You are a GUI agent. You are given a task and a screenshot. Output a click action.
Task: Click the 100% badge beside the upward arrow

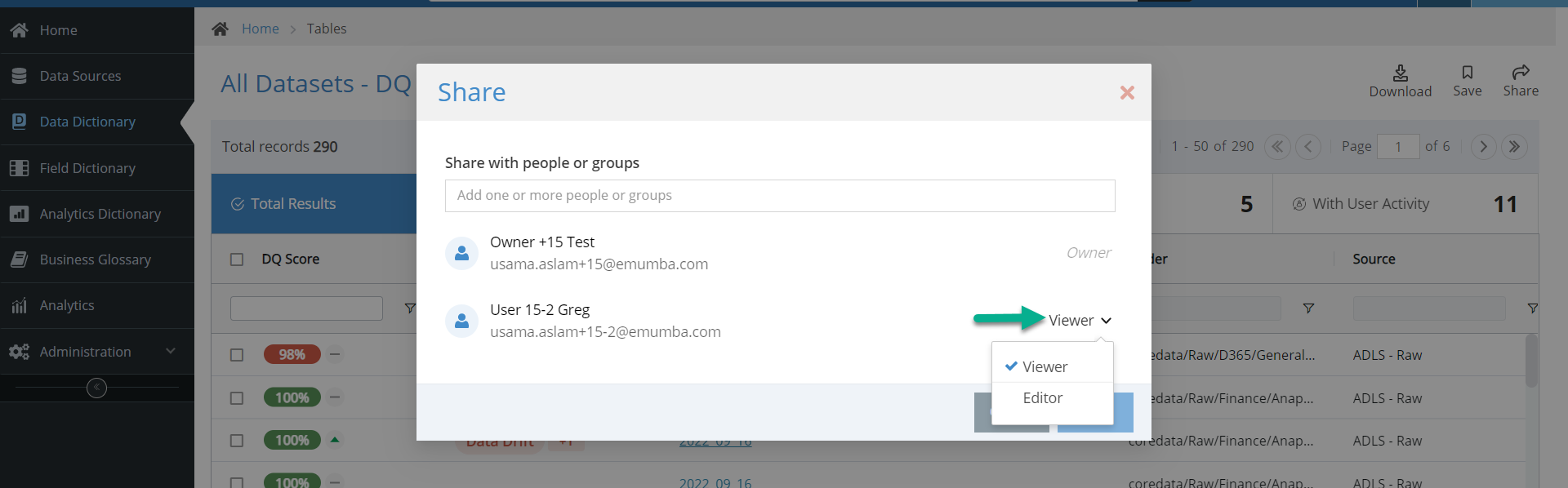click(x=292, y=441)
